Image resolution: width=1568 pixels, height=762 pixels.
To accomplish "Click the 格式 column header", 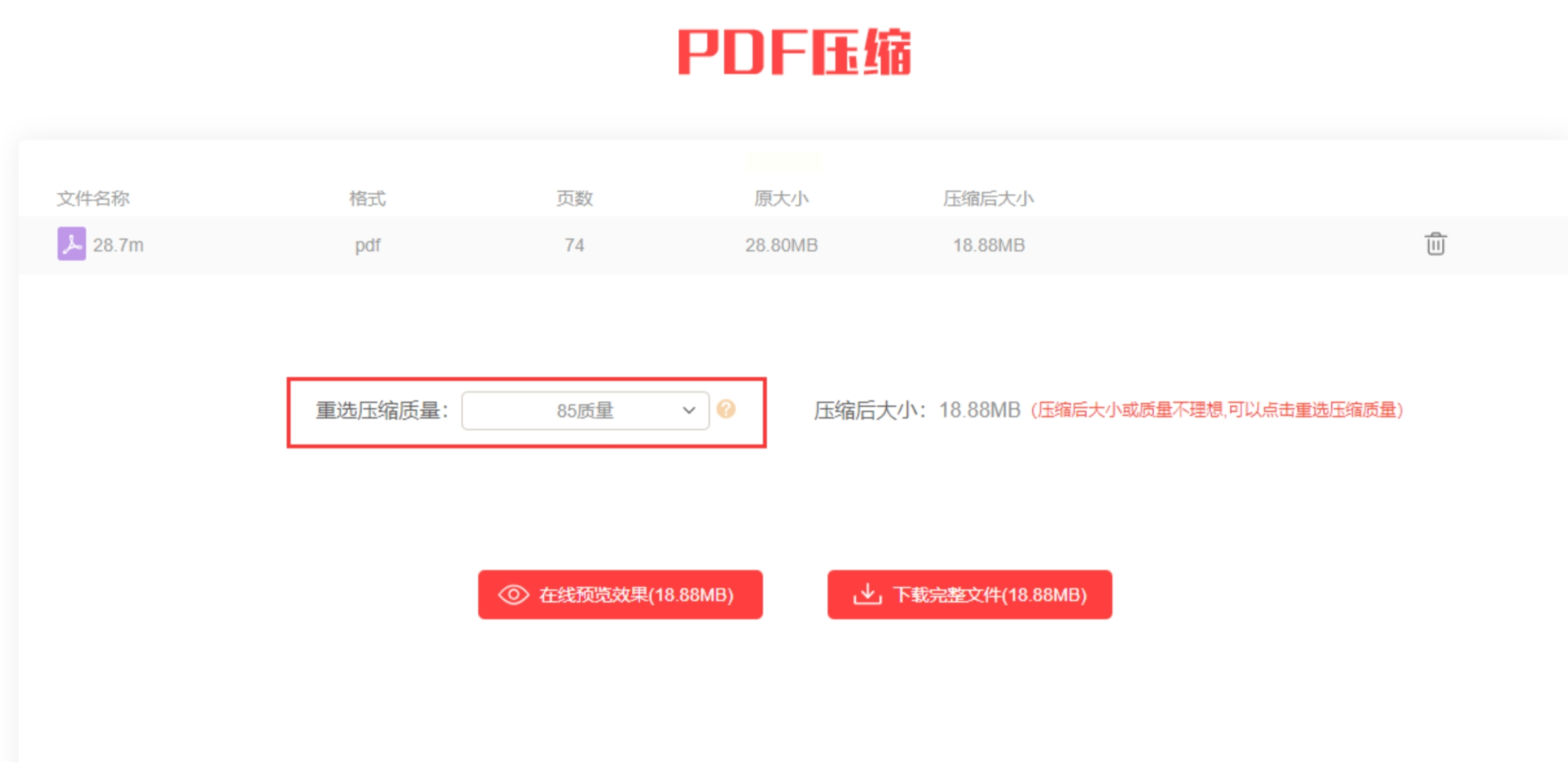I will click(368, 198).
